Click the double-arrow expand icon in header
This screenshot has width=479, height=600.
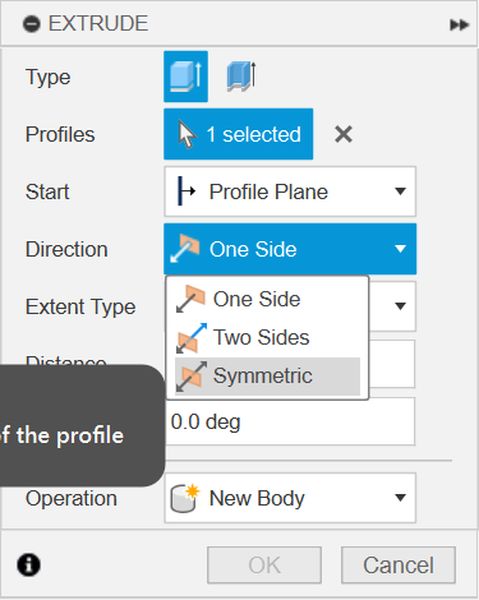(x=459, y=25)
